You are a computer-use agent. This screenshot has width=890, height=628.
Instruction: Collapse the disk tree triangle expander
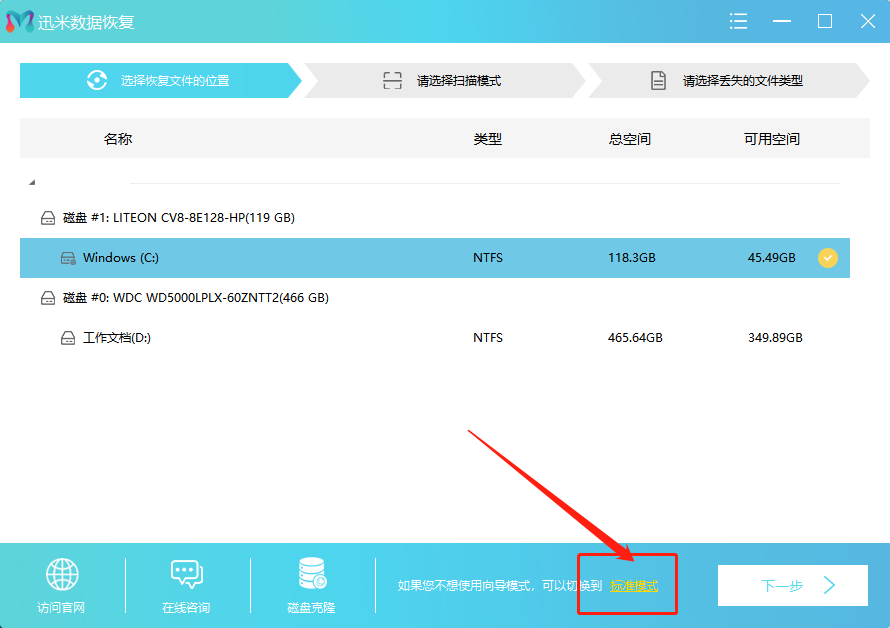pyautogui.click(x=31, y=183)
